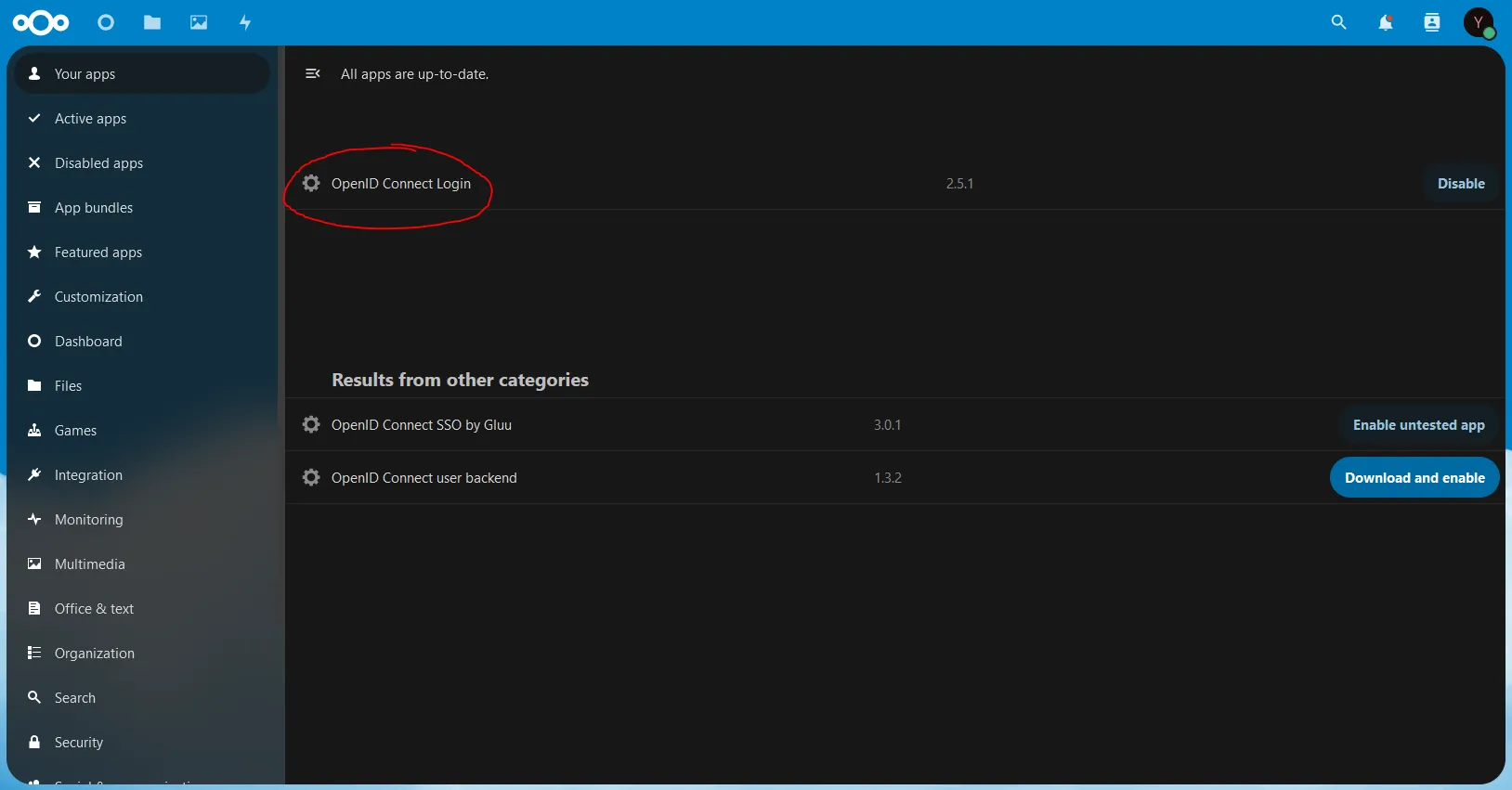Open the Organization category
The height and width of the screenshot is (790, 1512).
click(142, 653)
